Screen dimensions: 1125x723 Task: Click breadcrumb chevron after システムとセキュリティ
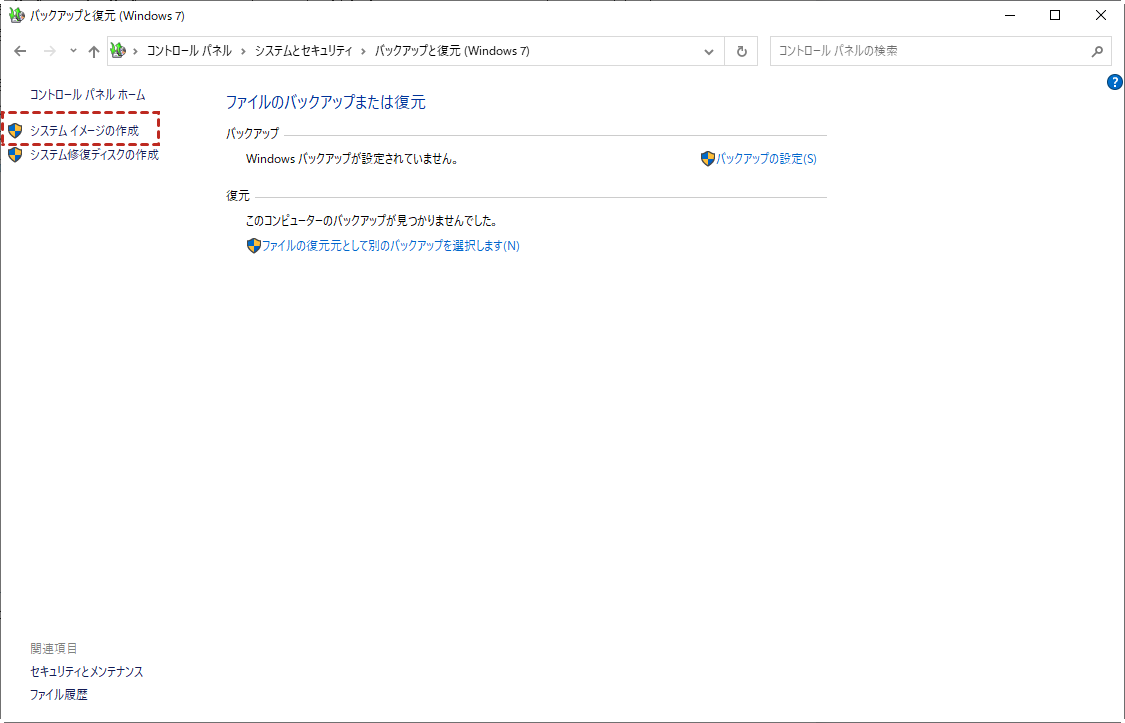point(364,51)
